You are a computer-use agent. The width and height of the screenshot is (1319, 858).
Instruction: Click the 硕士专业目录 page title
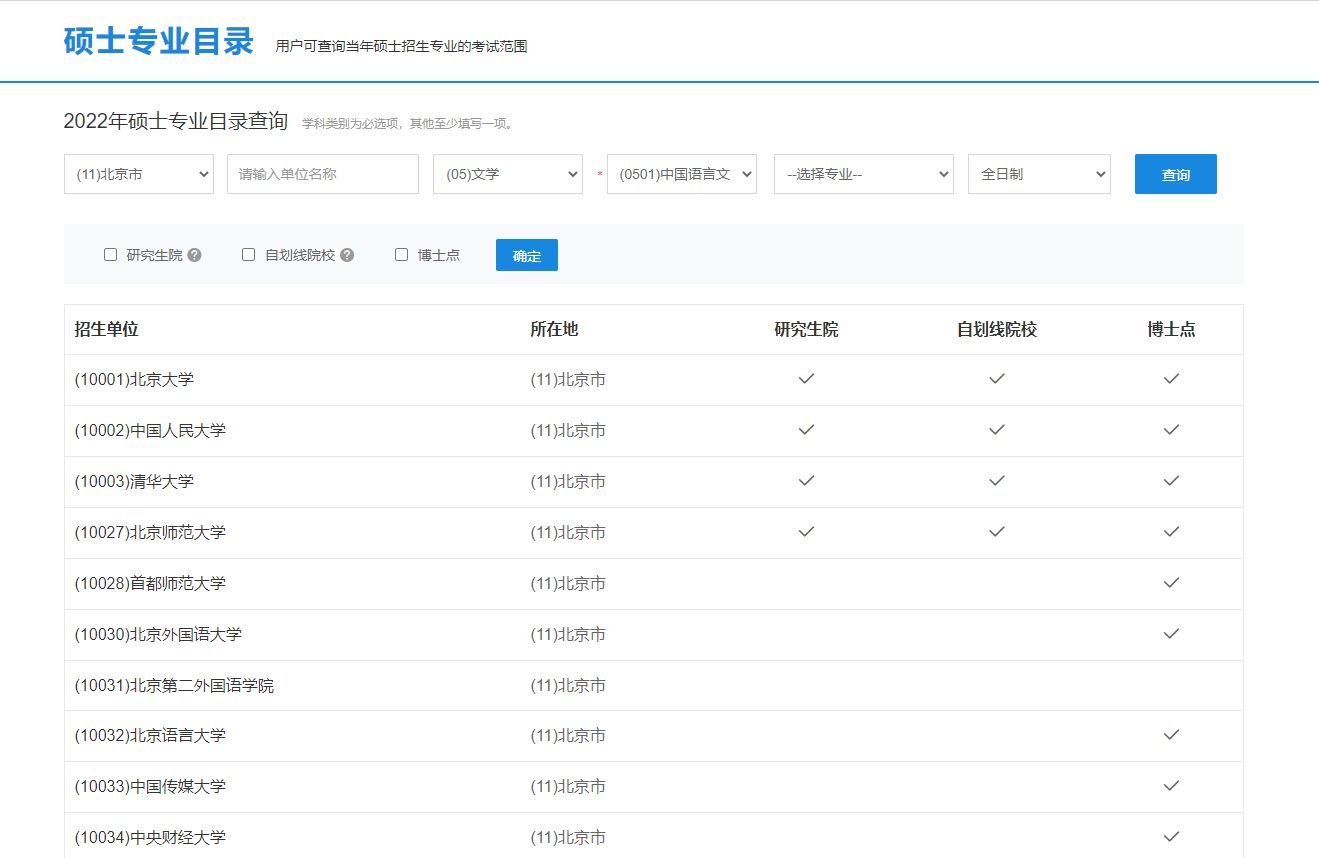point(159,41)
